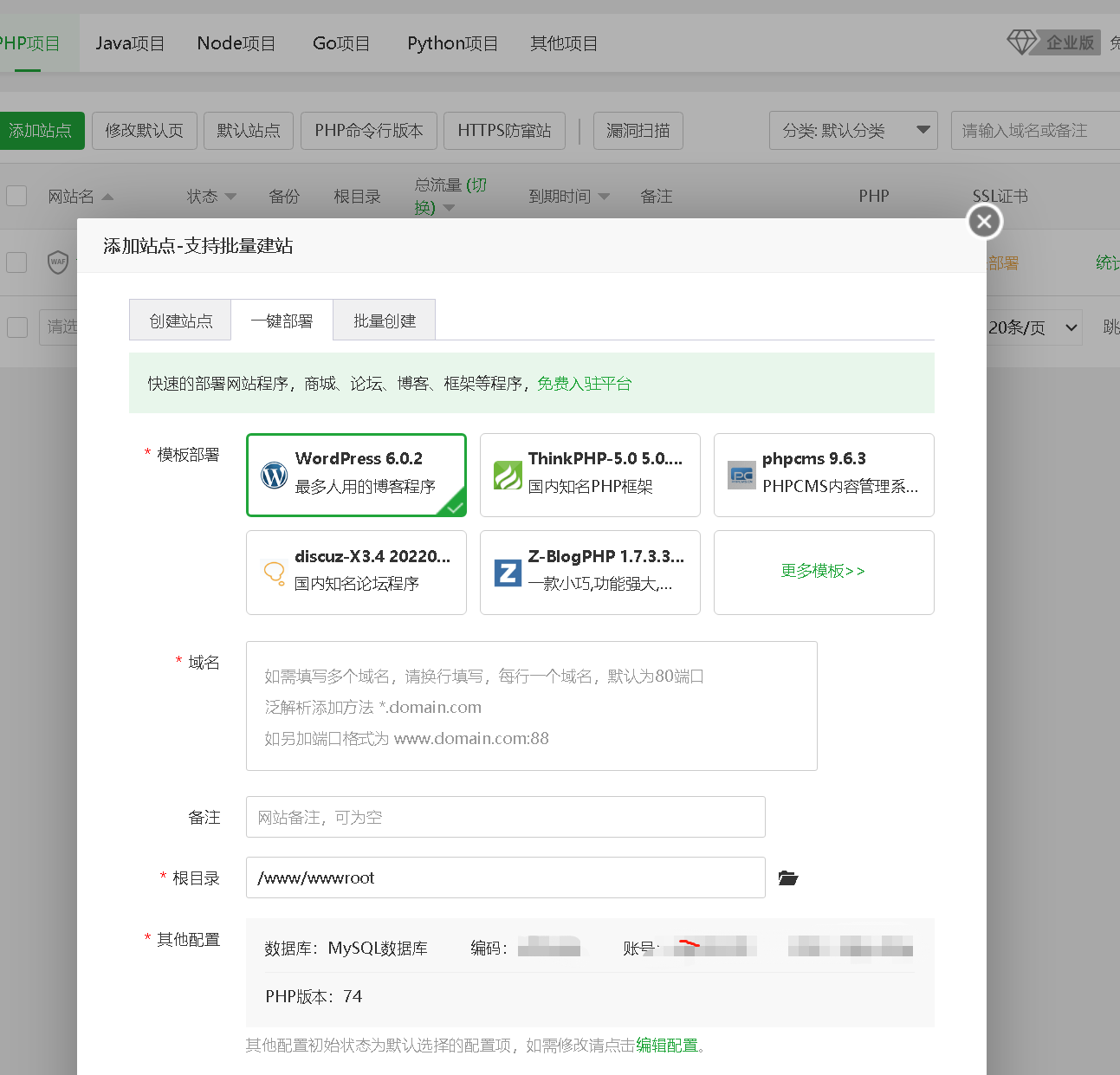Click the green 添加站点 button
The height and width of the screenshot is (1075, 1120).
click(41, 131)
